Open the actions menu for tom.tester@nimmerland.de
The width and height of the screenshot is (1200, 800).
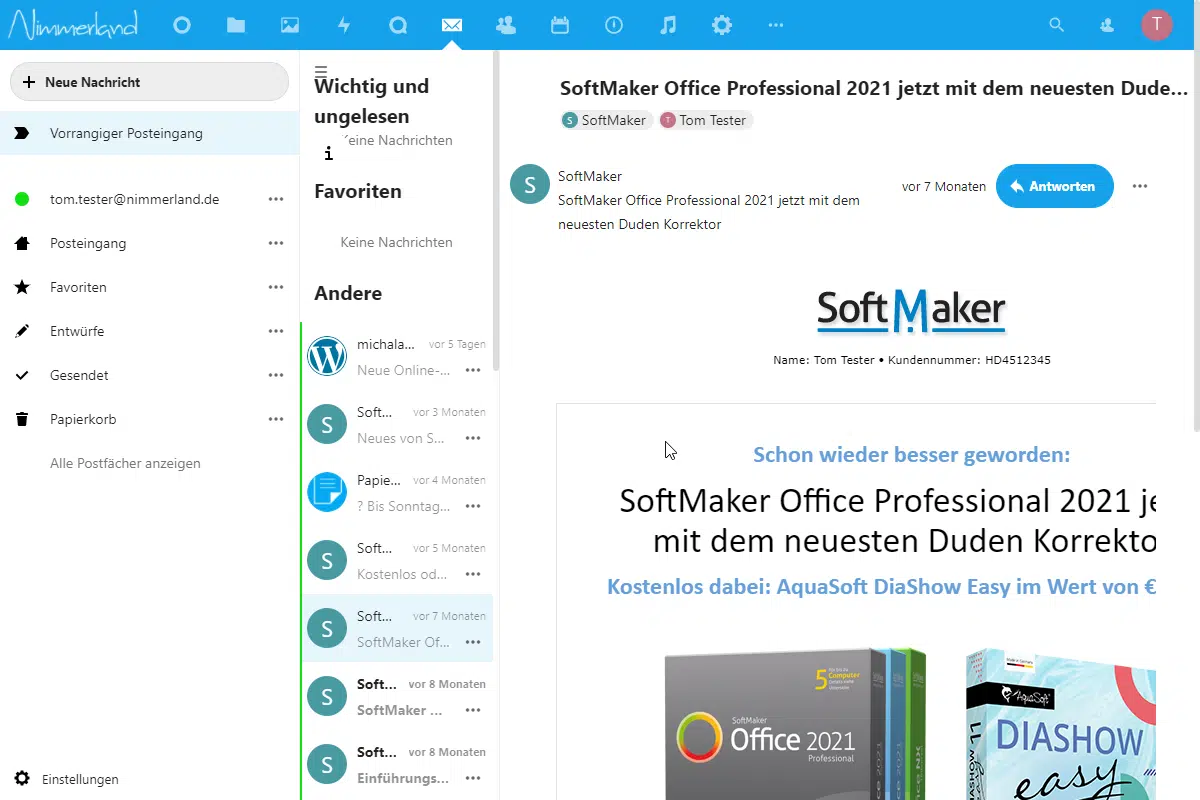tap(276, 199)
